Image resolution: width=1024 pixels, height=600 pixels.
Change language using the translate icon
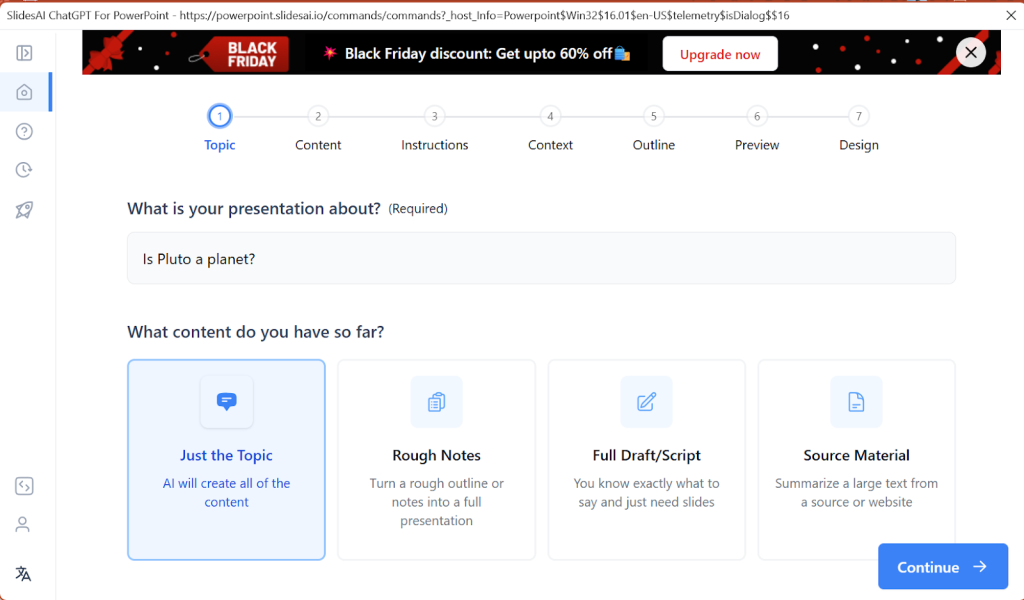pos(25,573)
